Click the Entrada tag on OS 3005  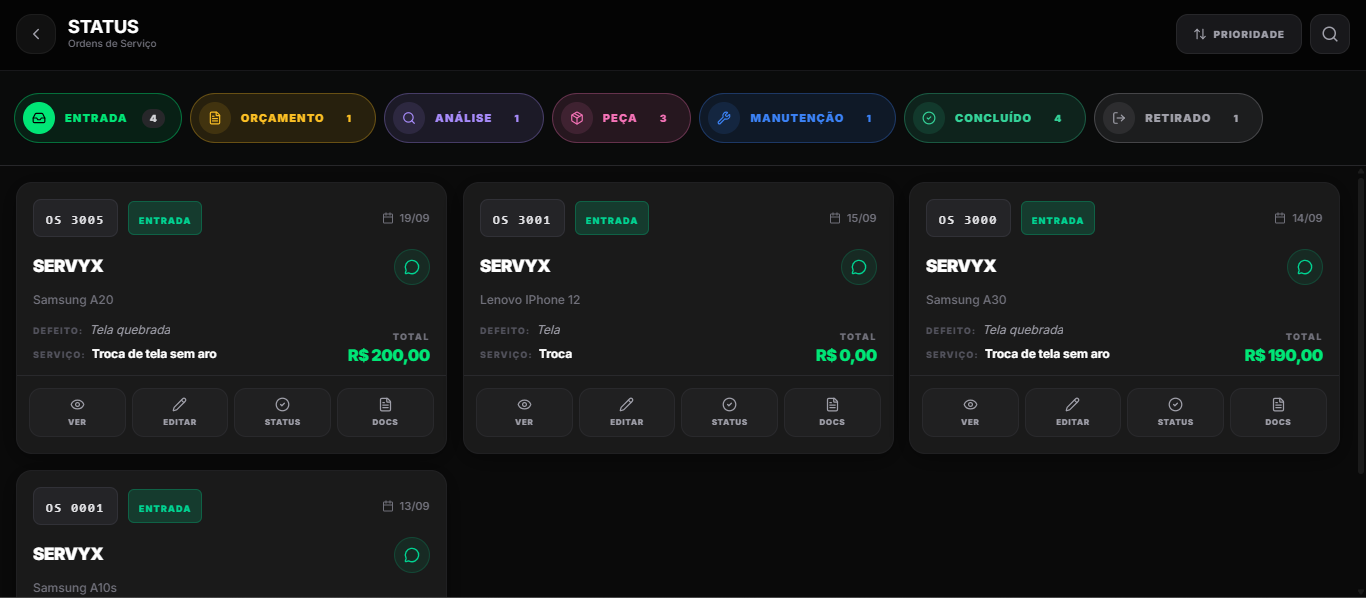pos(165,218)
